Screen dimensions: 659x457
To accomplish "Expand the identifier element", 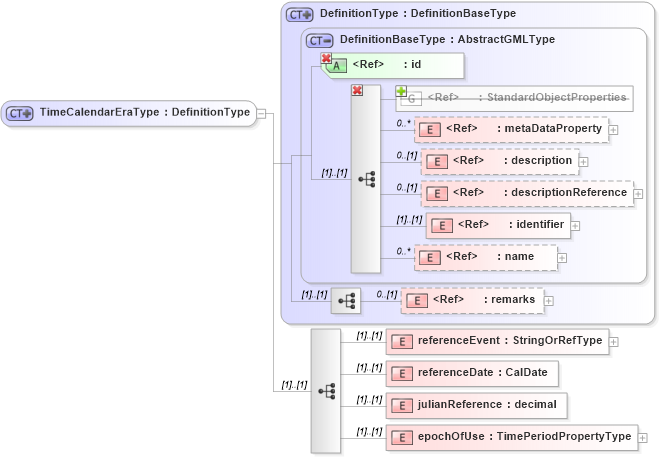I will [x=575, y=226].
